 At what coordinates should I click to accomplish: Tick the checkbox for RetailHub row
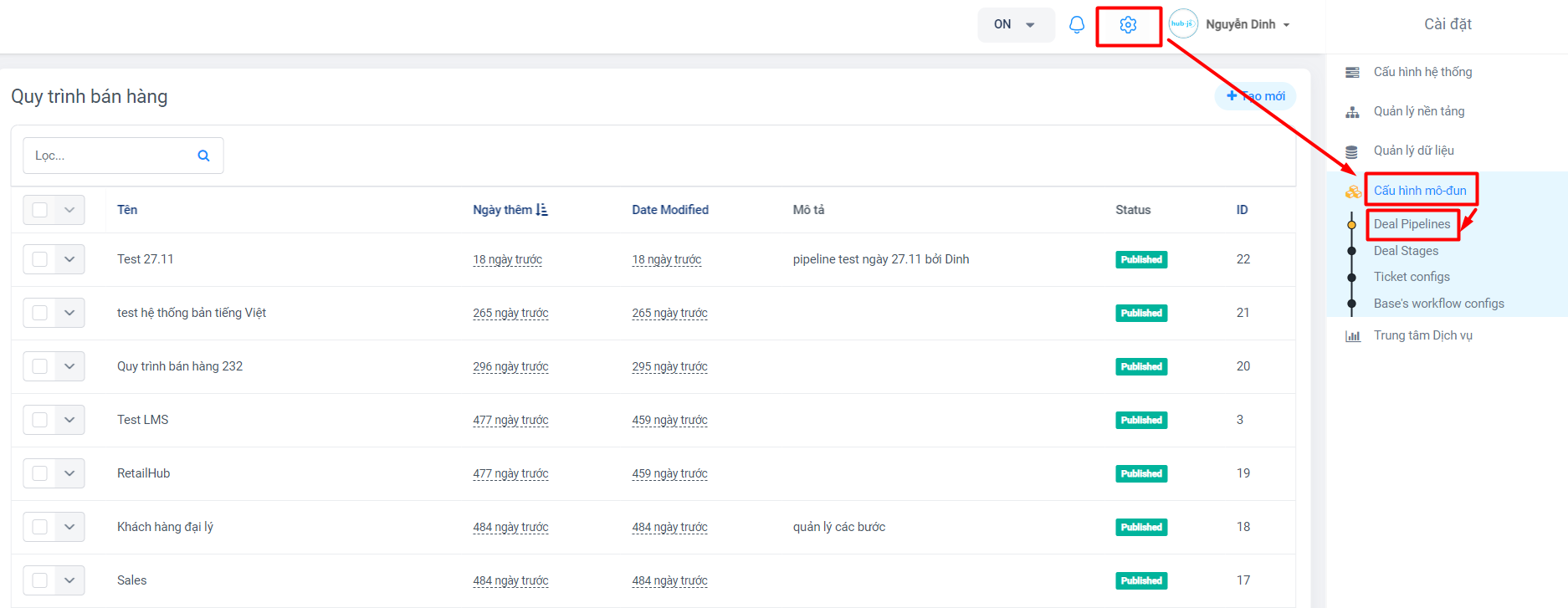[40, 473]
